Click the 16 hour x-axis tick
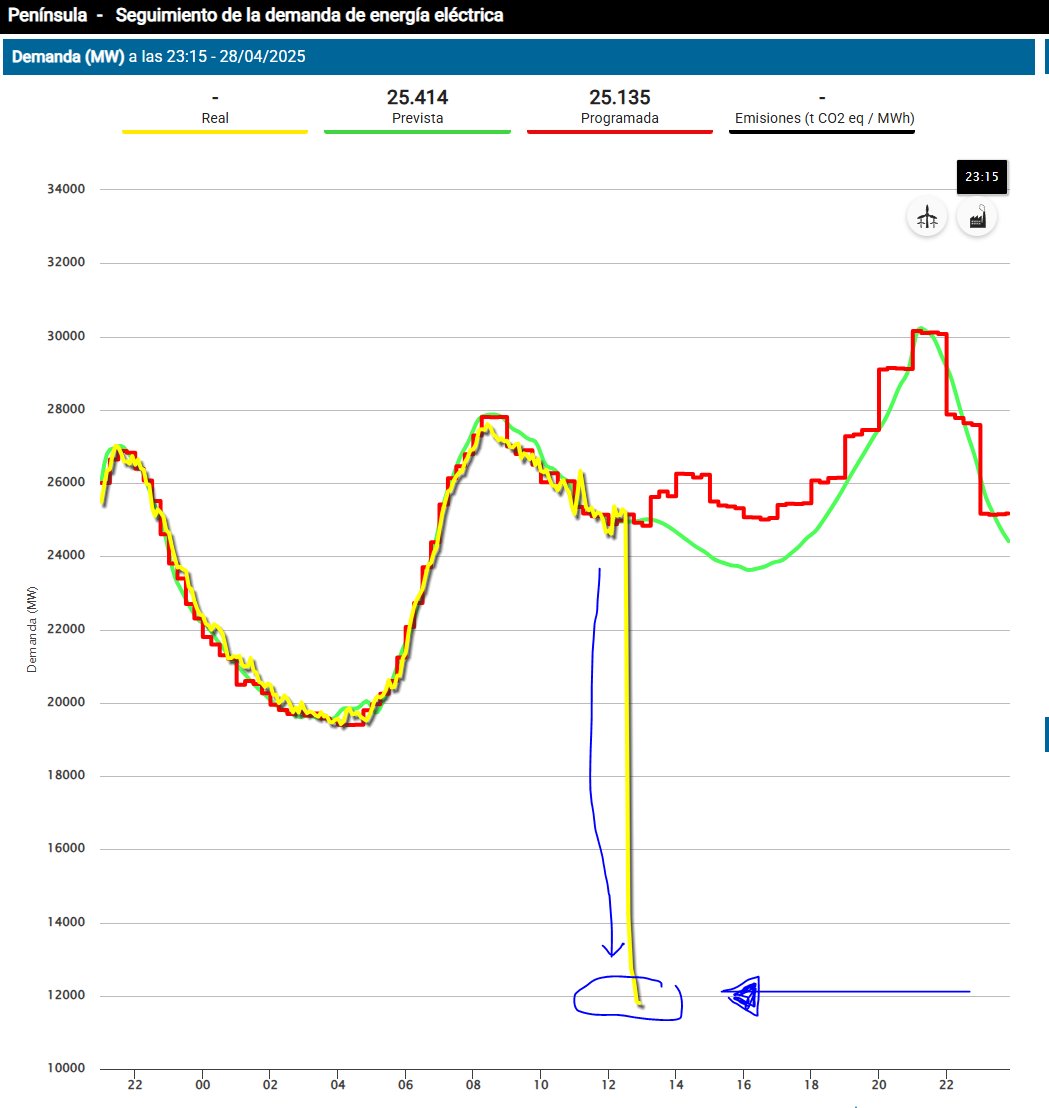Screen dimensions: 1049x1108 click(x=744, y=1084)
